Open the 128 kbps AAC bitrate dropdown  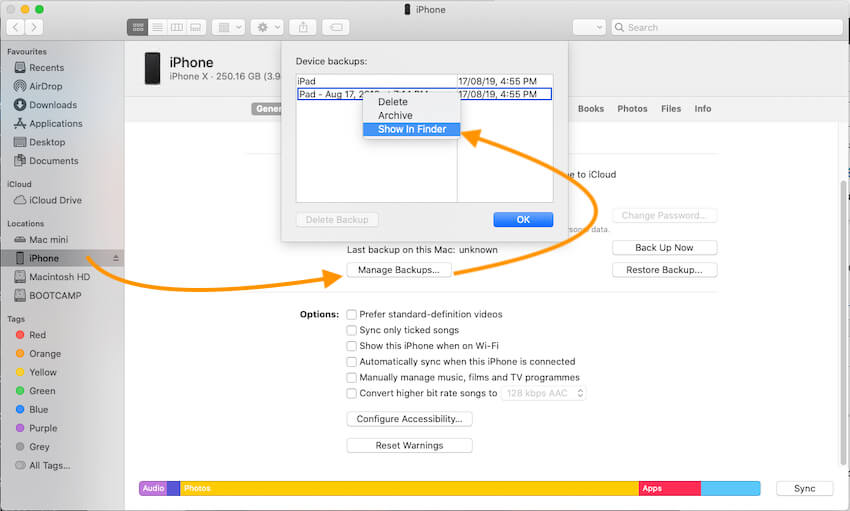(544, 393)
